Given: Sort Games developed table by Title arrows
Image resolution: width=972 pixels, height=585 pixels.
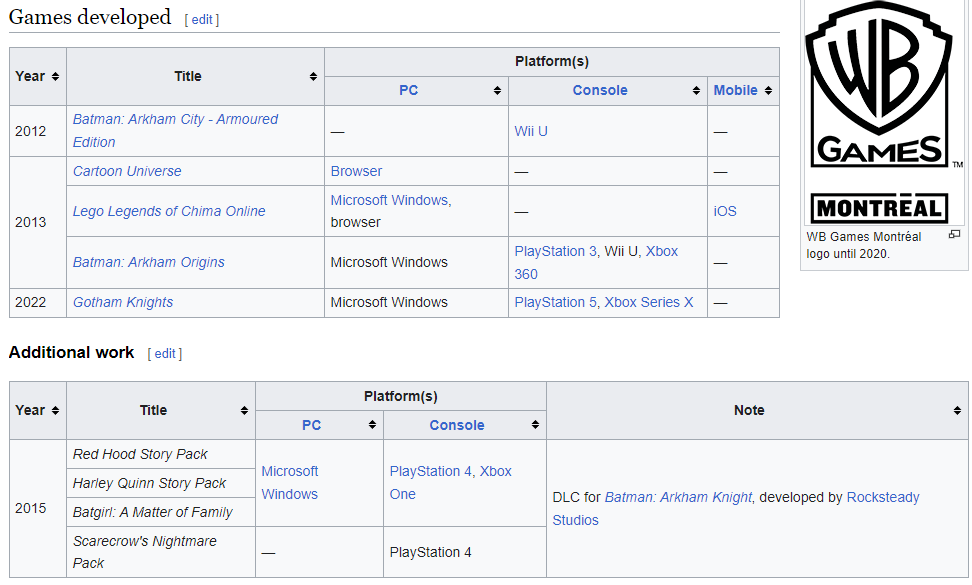Looking at the screenshot, I should [313, 76].
